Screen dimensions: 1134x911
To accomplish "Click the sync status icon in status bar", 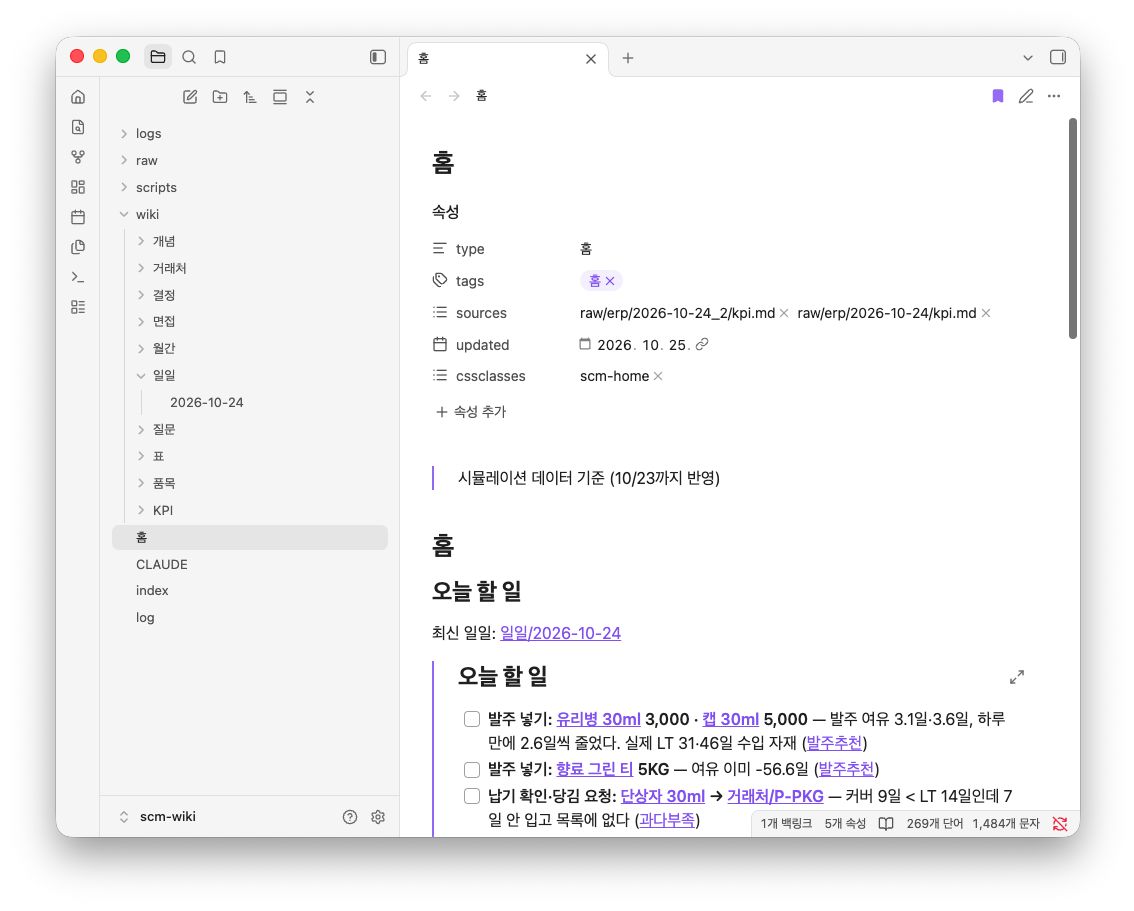I will click(1060, 824).
